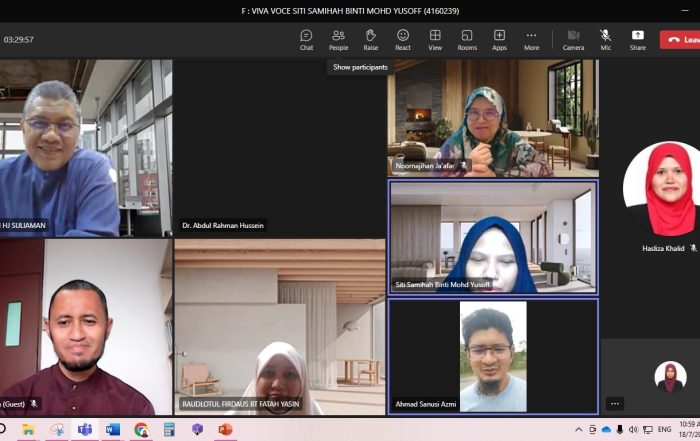
Task: Turn on the Camera
Action: point(573,39)
